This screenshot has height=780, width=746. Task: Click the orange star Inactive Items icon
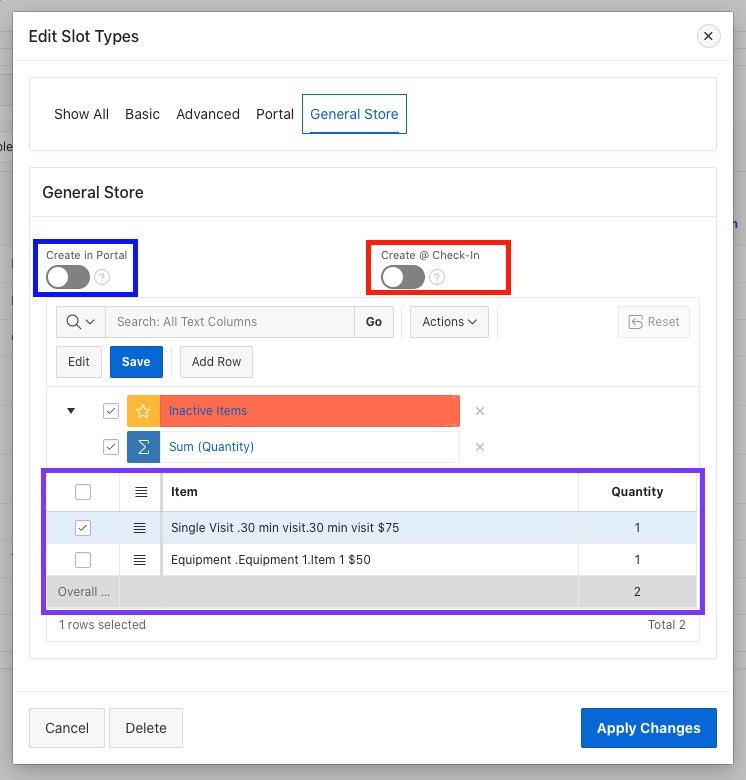[143, 411]
